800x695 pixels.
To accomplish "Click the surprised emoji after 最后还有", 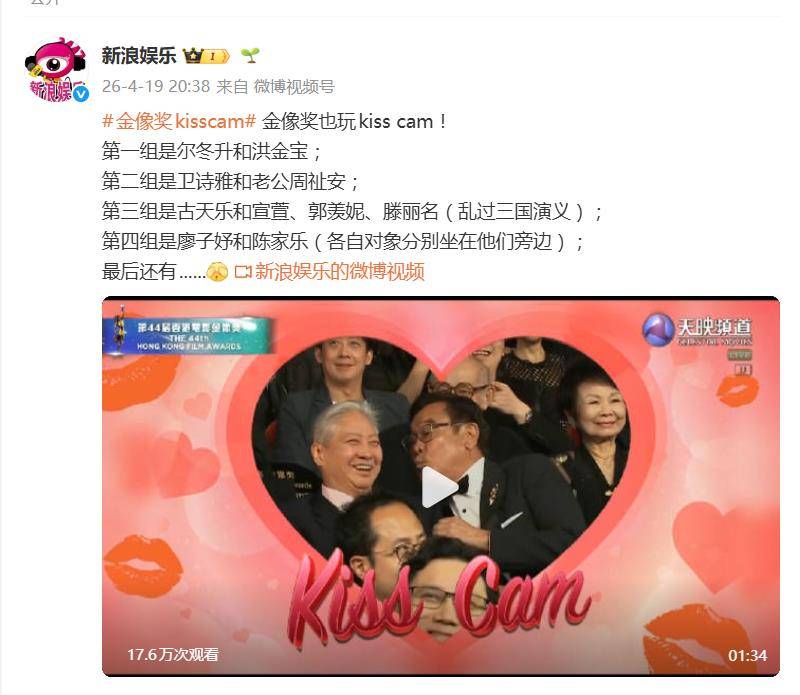I will pos(217,271).
